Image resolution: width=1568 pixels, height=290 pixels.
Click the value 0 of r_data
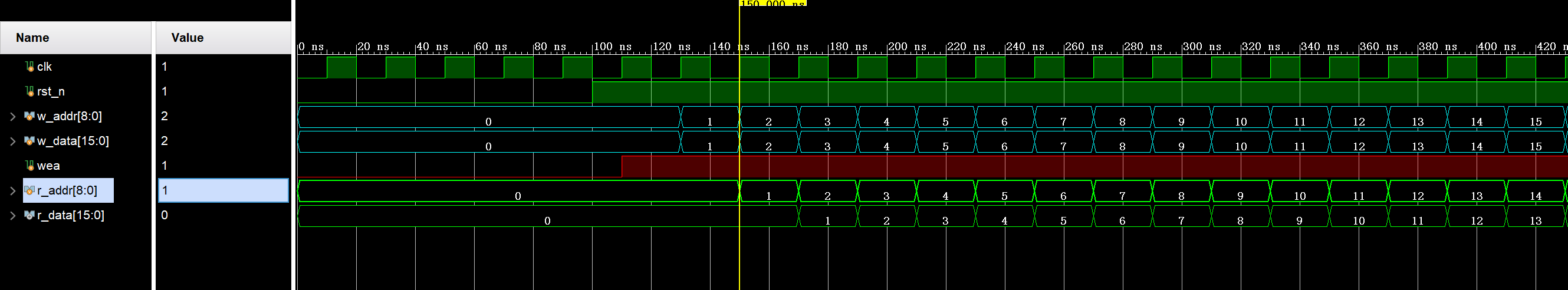[x=165, y=215]
